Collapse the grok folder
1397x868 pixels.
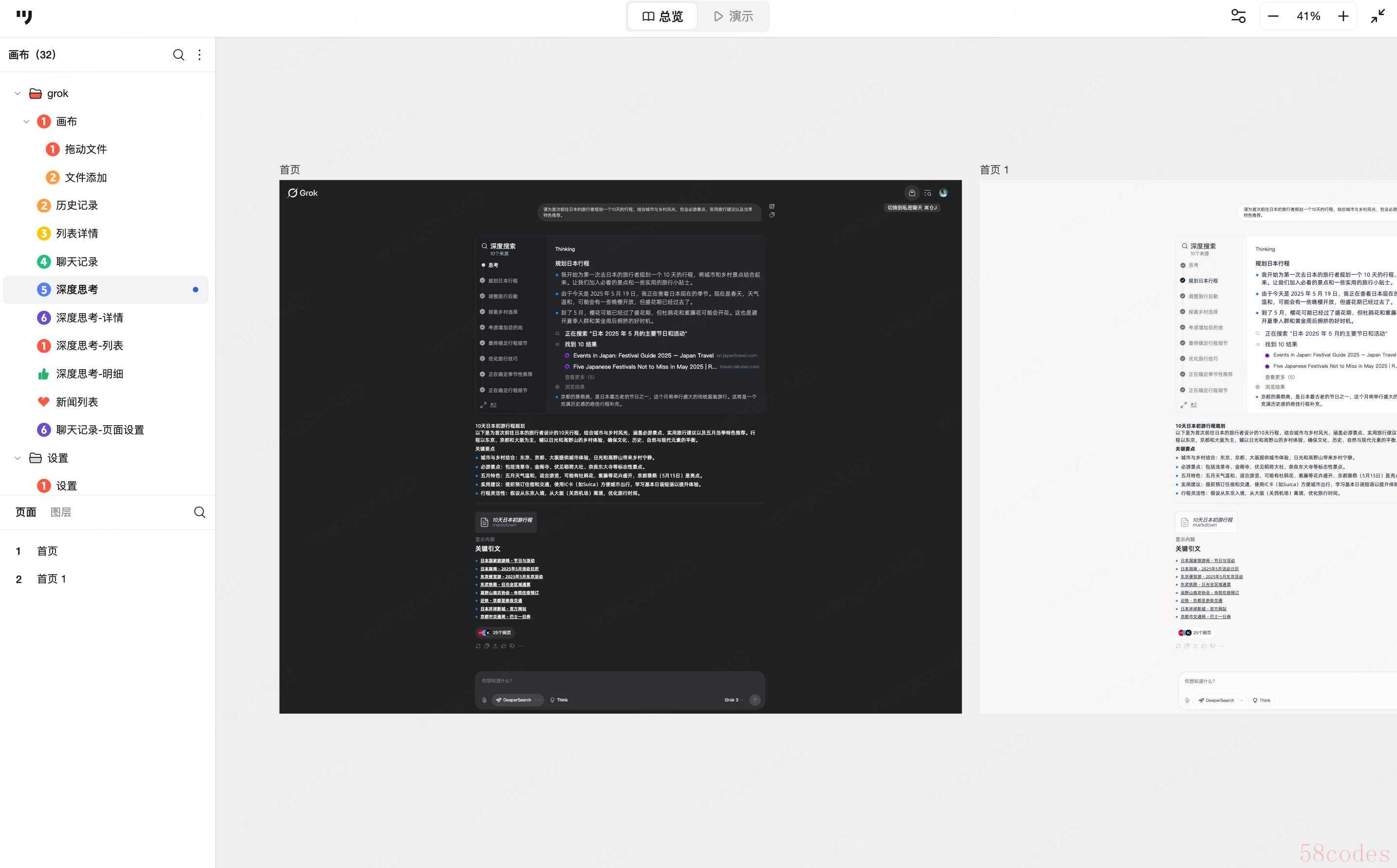17,93
